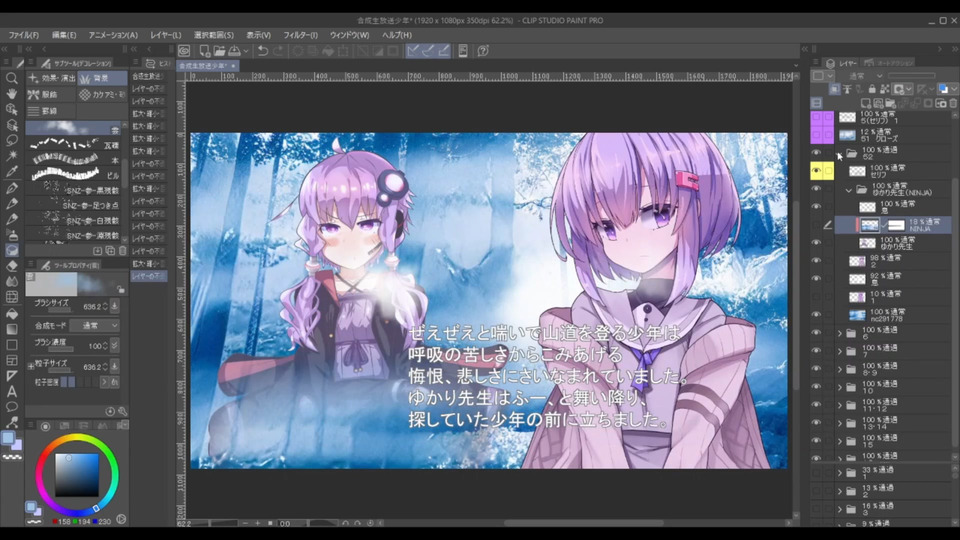The height and width of the screenshot is (540, 960).
Task: Click the lock layer icon
Action: point(872,89)
